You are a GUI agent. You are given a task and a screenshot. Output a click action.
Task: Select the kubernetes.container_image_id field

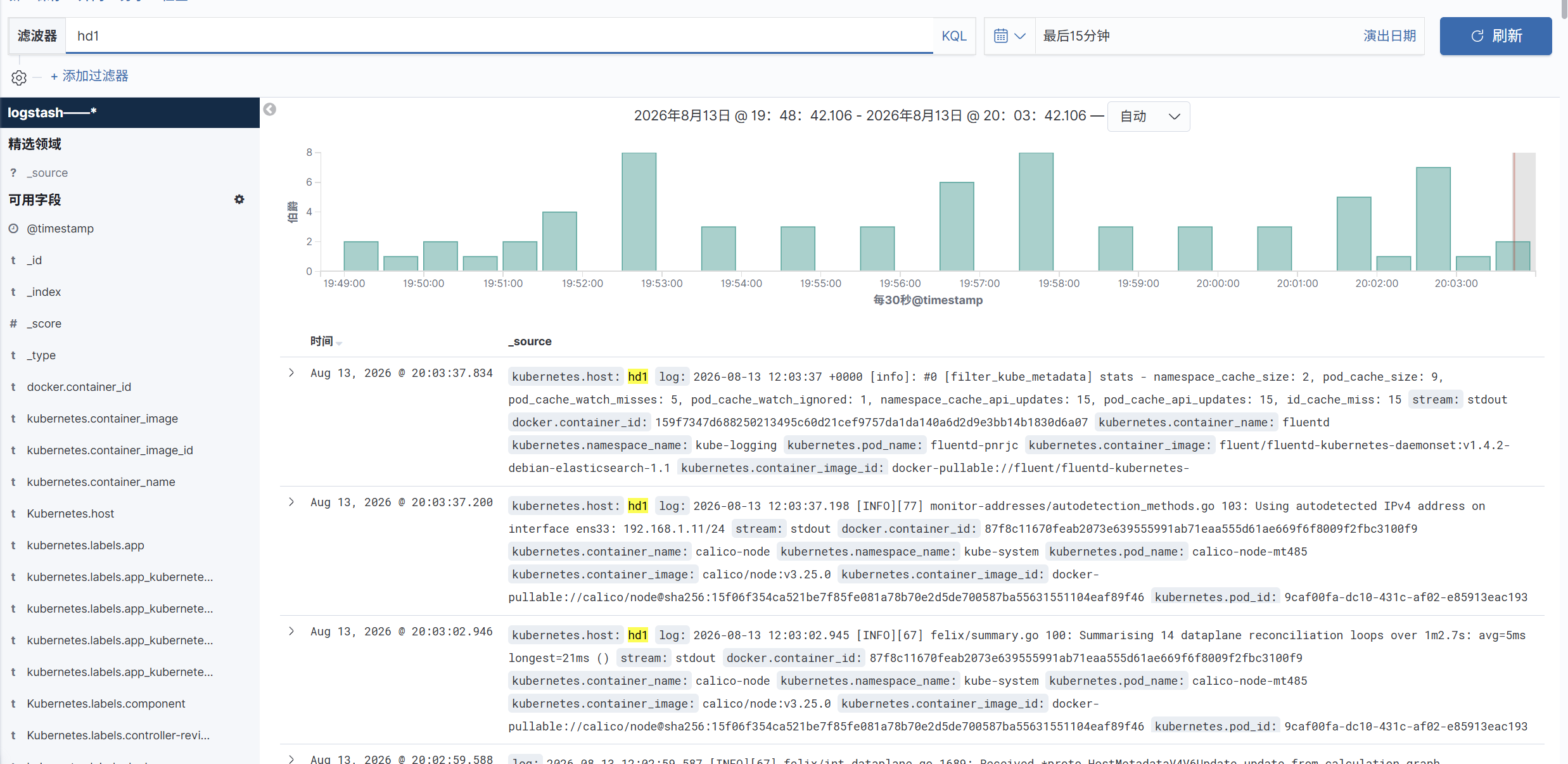coord(110,450)
